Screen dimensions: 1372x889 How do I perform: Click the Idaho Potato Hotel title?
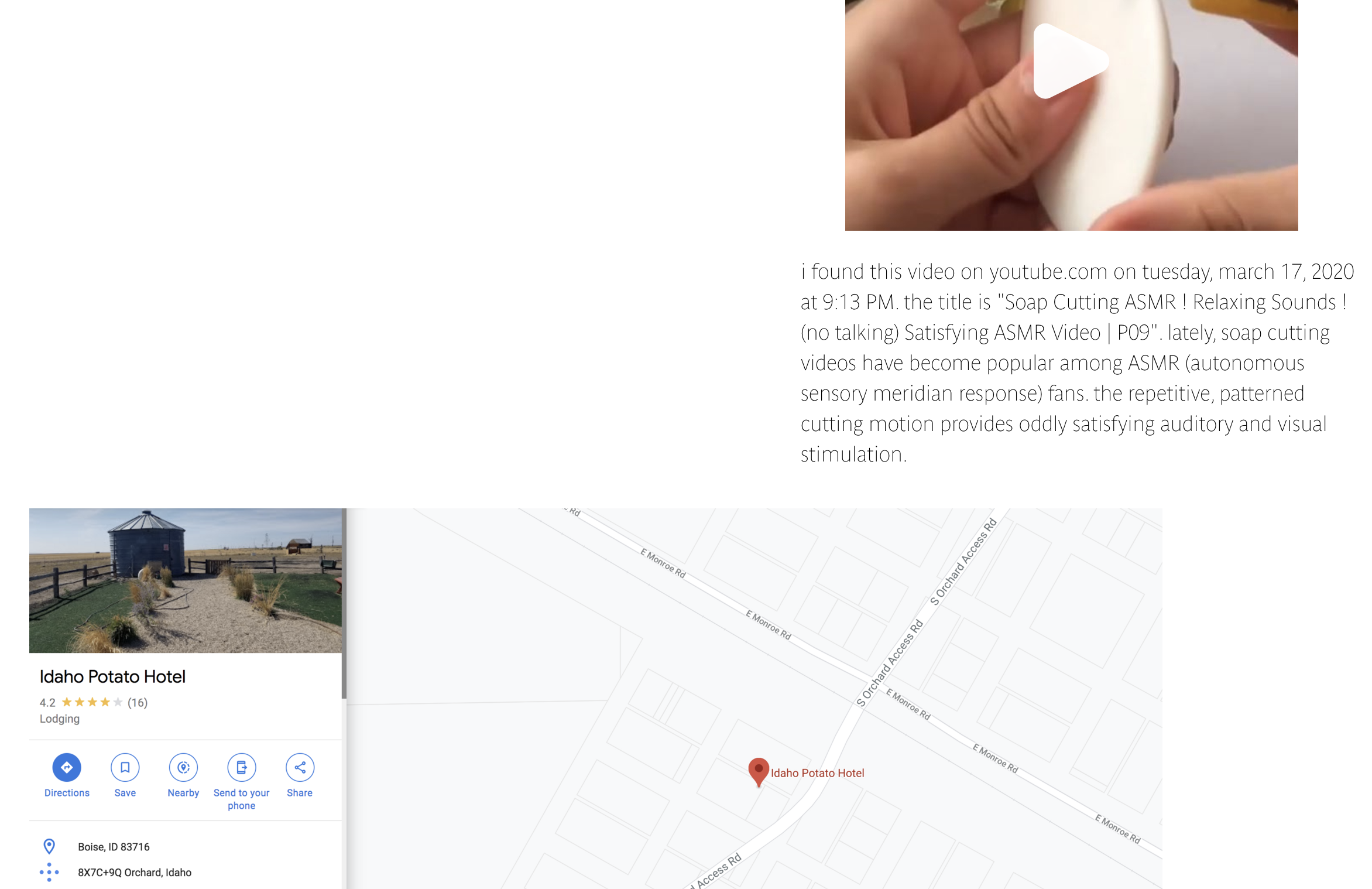[x=112, y=676]
